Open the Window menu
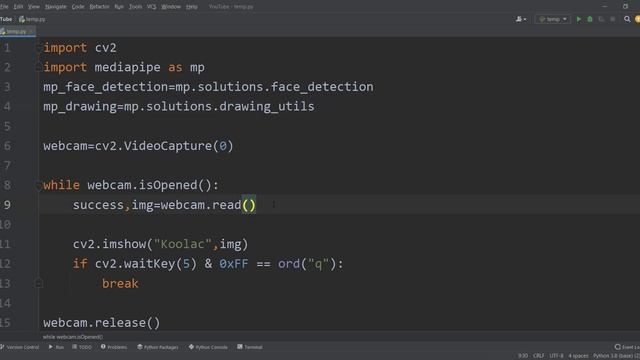Image resolution: width=640 pixels, height=360 pixels. [171, 7]
